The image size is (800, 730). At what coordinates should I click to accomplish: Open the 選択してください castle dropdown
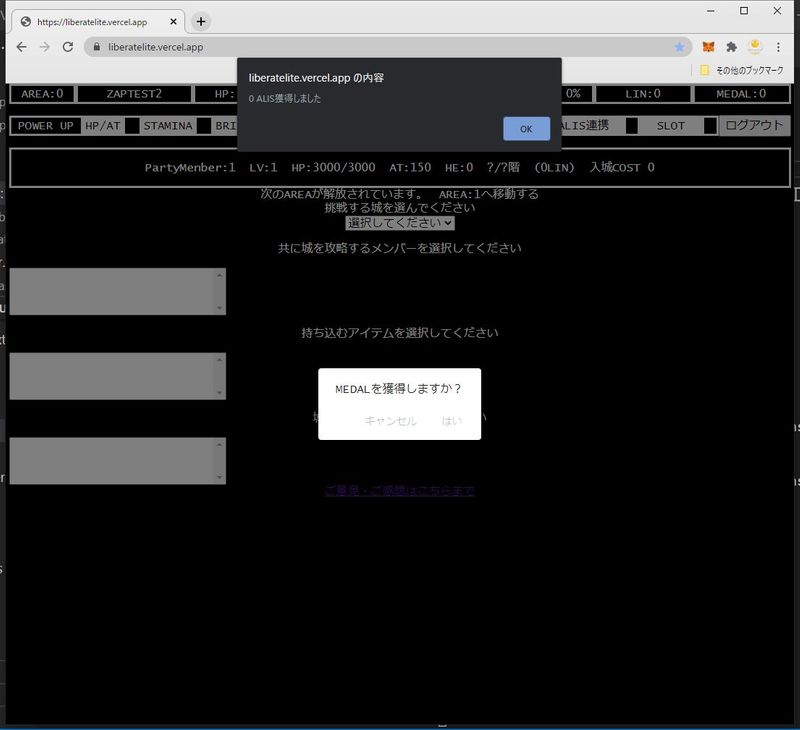pos(400,223)
